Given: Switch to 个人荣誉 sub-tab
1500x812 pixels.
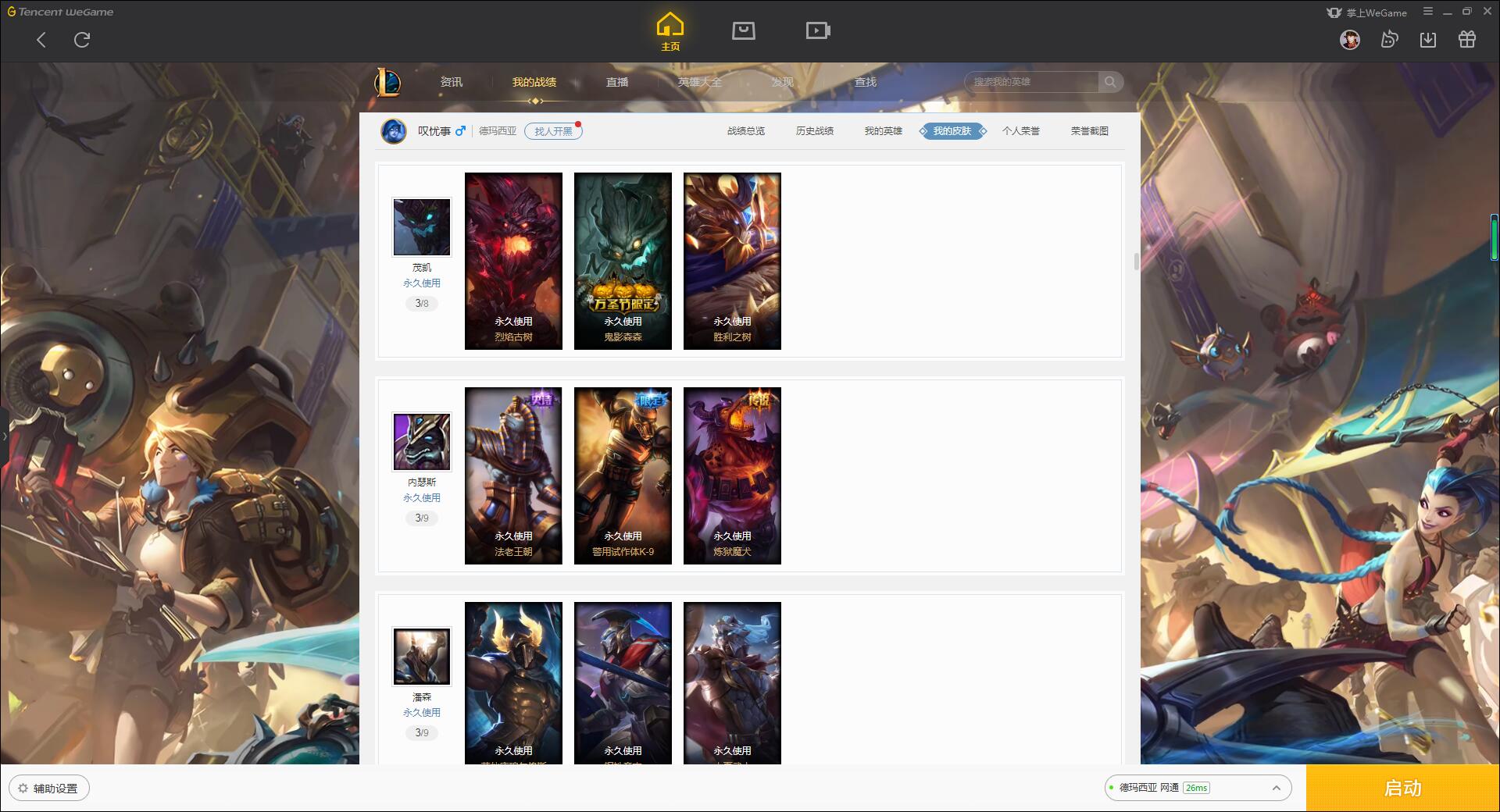Looking at the screenshot, I should (1021, 131).
